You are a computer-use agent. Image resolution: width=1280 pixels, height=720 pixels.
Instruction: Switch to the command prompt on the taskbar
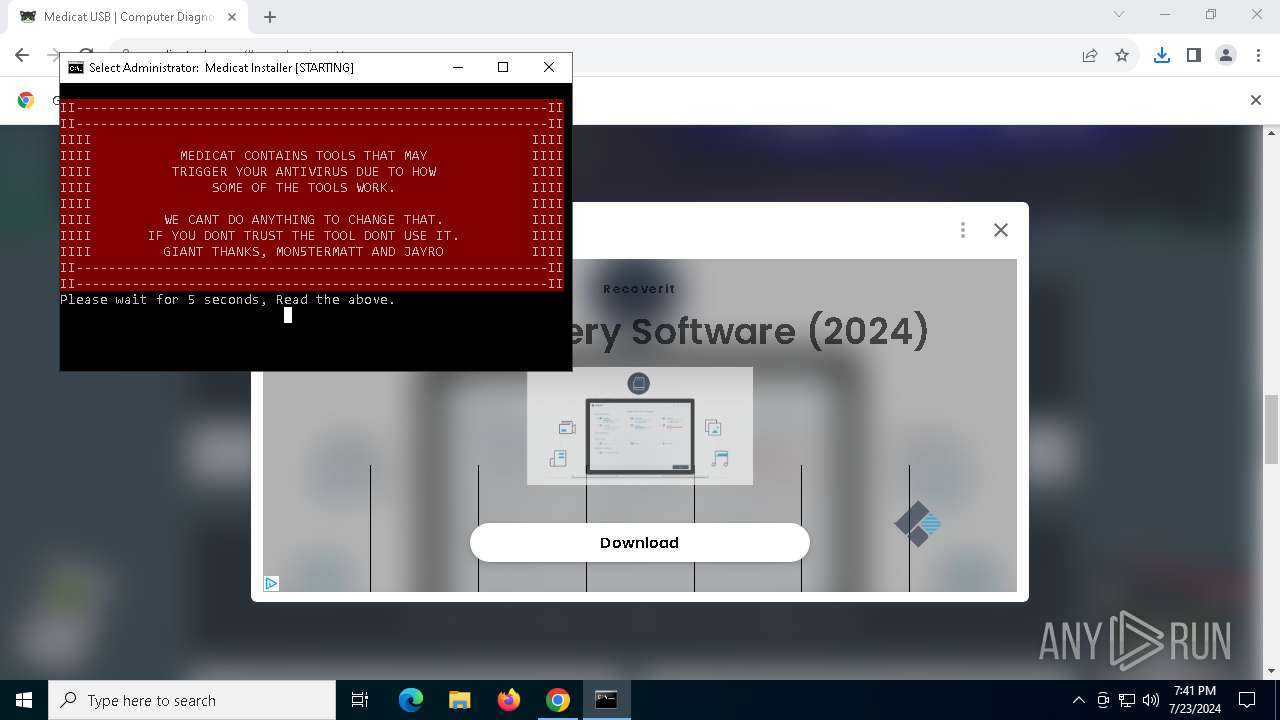pos(606,700)
